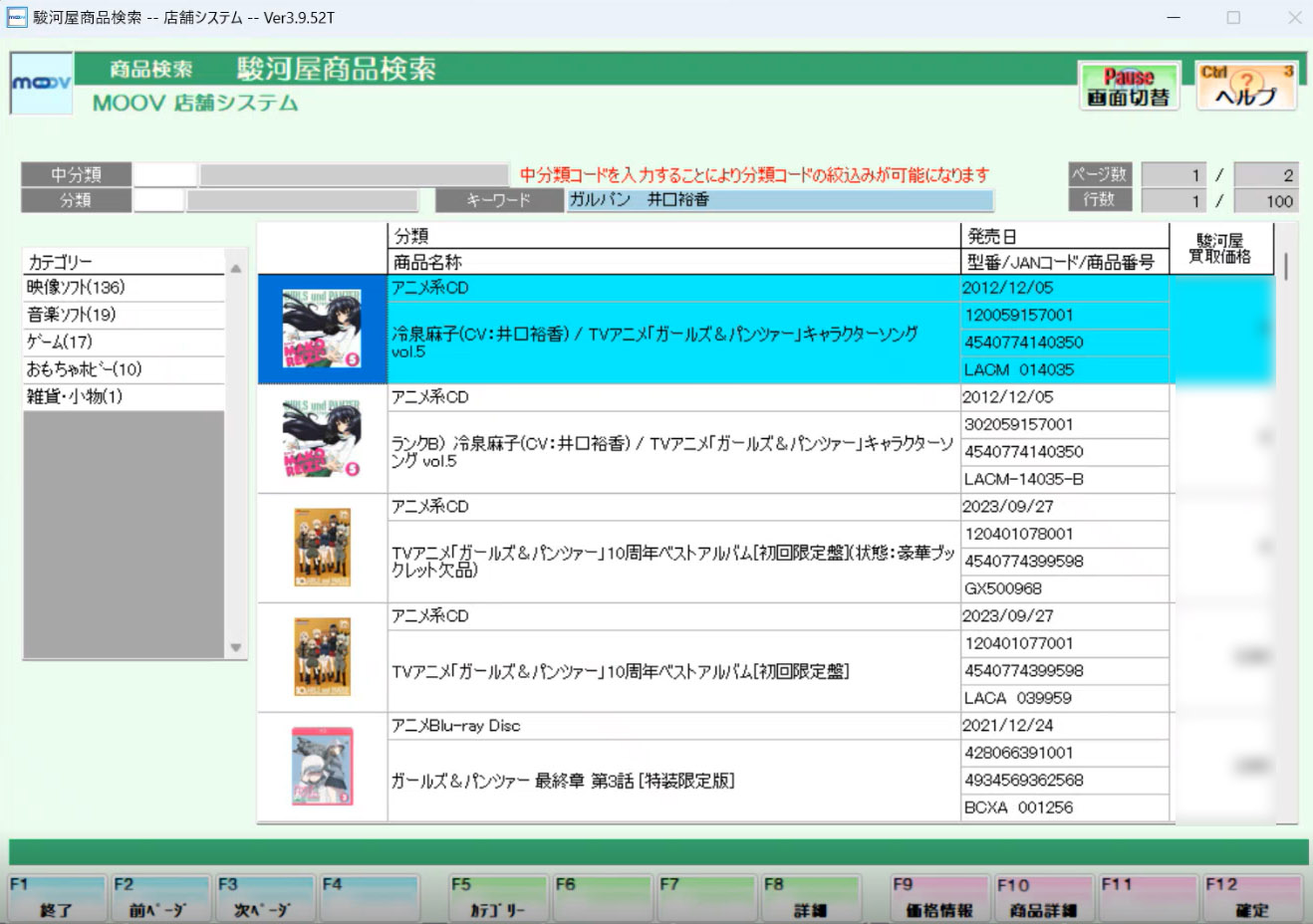The image size is (1313, 924).
Task: Click the app icon in title bar
Action: tap(16, 17)
